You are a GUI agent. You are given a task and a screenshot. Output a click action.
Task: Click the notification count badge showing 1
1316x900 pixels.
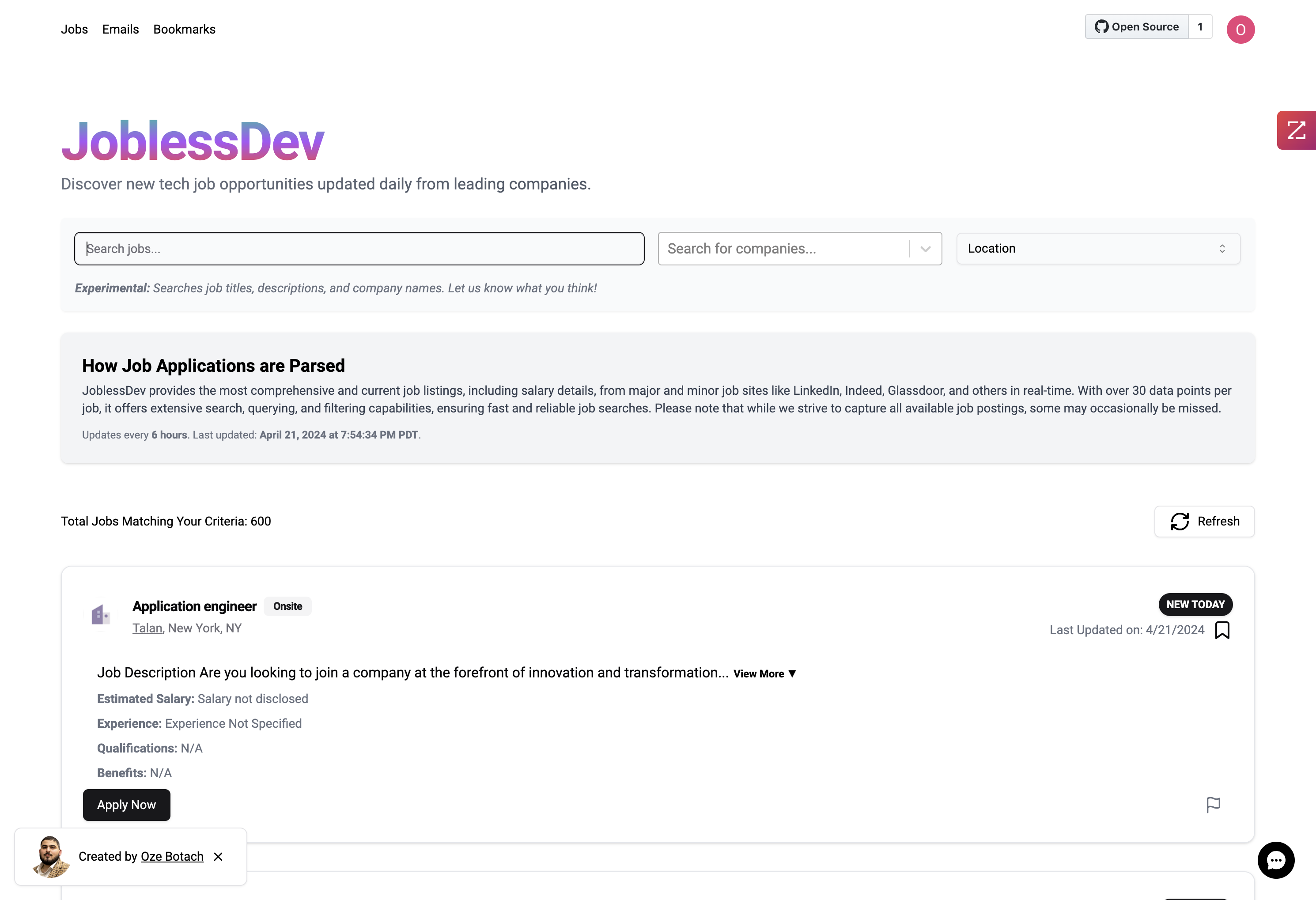(x=1200, y=27)
